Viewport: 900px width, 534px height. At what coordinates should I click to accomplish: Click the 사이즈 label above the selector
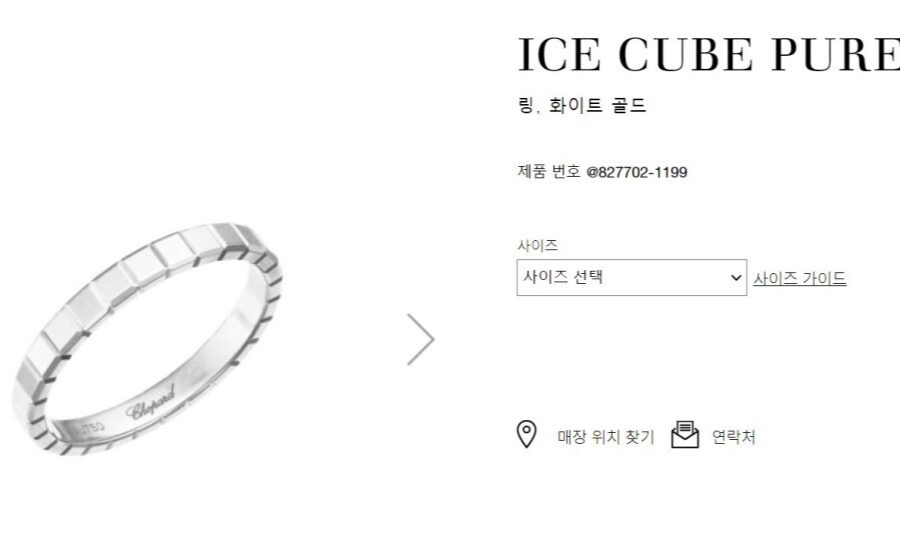[537, 245]
